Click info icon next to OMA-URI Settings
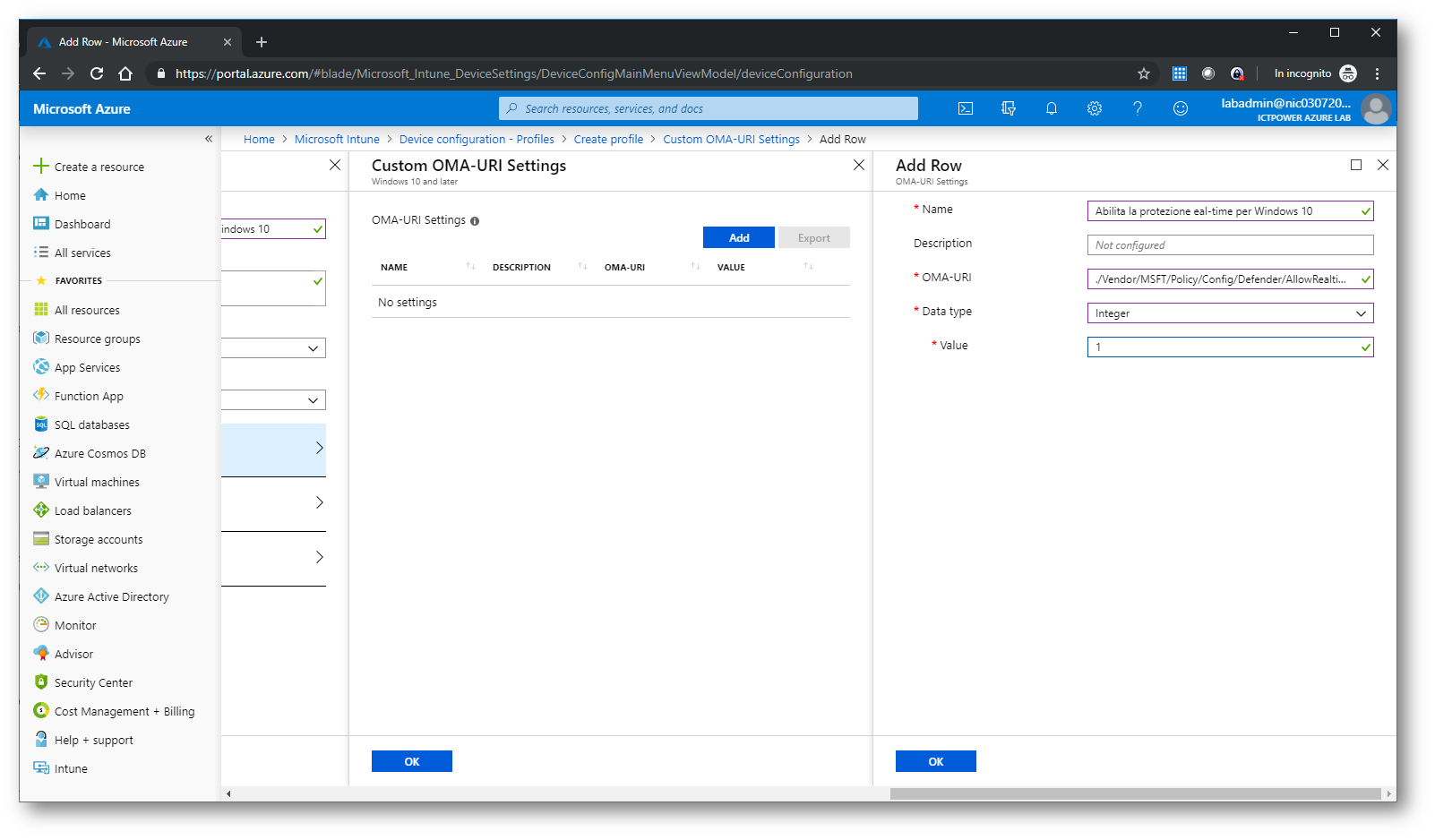 [x=475, y=221]
